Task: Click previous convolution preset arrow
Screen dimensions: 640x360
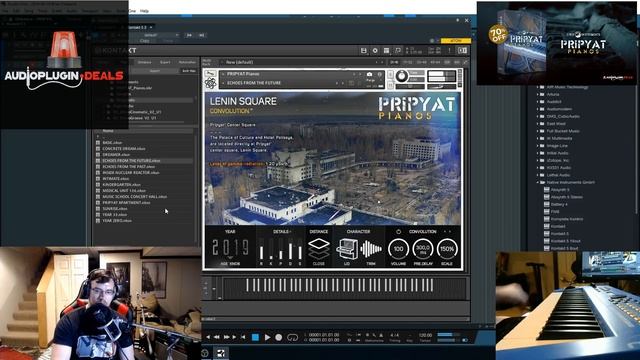Action: (x=445, y=231)
